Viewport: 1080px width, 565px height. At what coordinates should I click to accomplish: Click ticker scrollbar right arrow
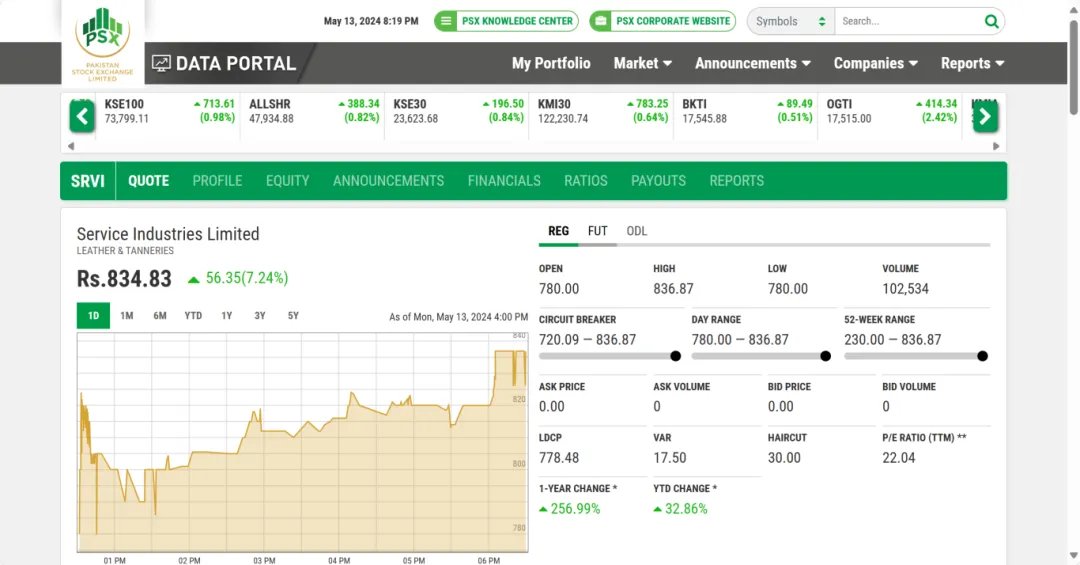tap(996, 146)
